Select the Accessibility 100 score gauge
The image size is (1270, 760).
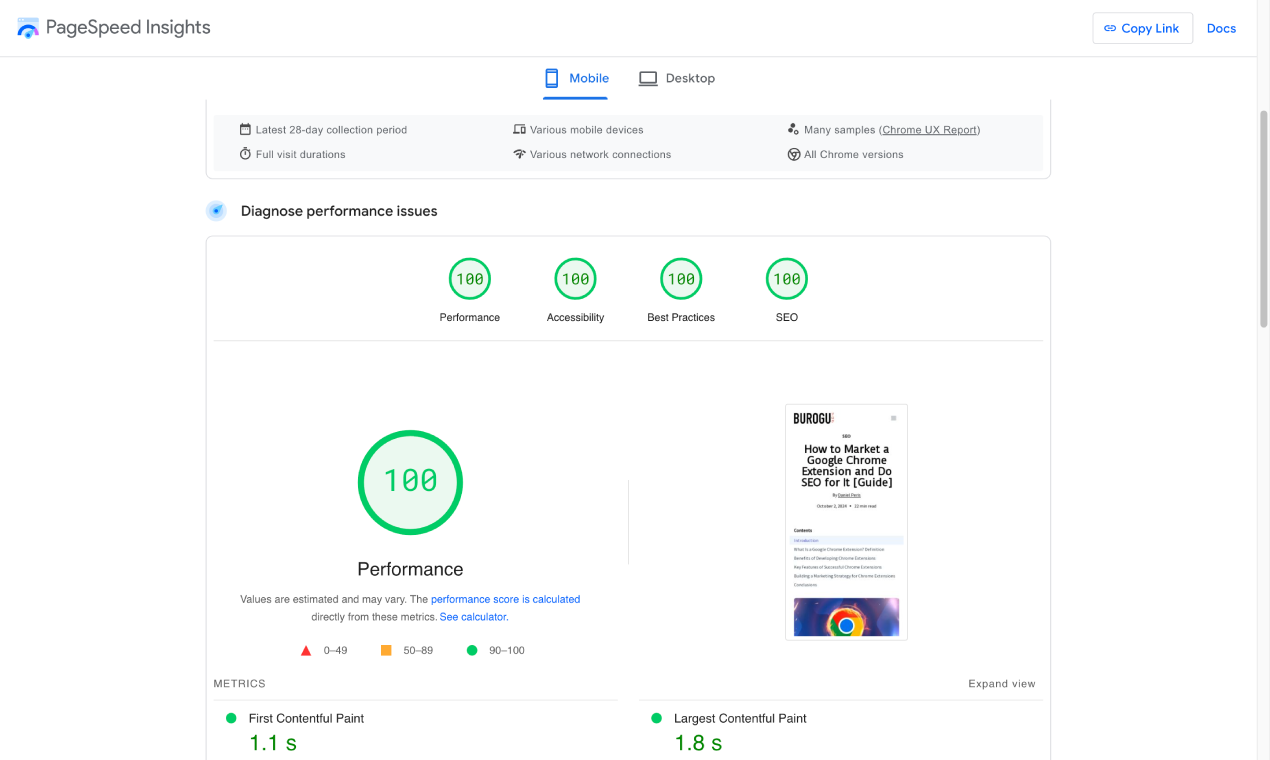(x=576, y=279)
